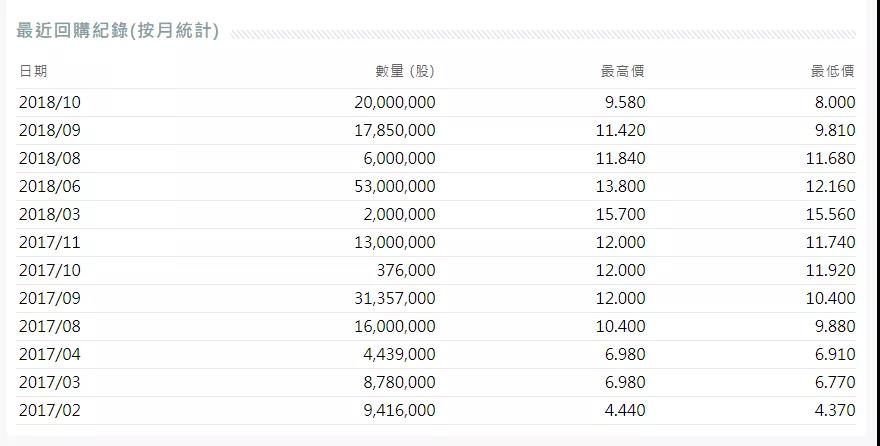
Task: Click the 數量 (股) column header
Action: coord(405,72)
